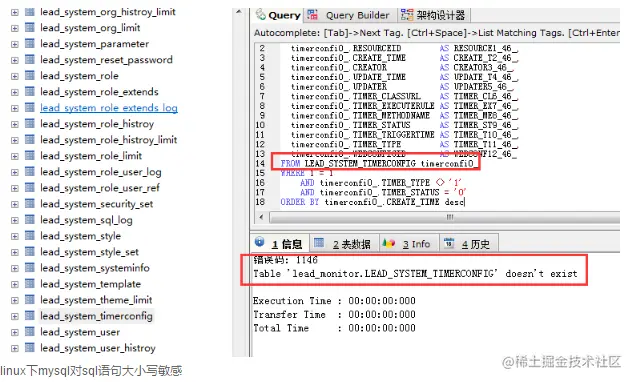Expand lead_system_role_extends table node
This screenshot has height=382, width=634.
(x=15, y=93)
